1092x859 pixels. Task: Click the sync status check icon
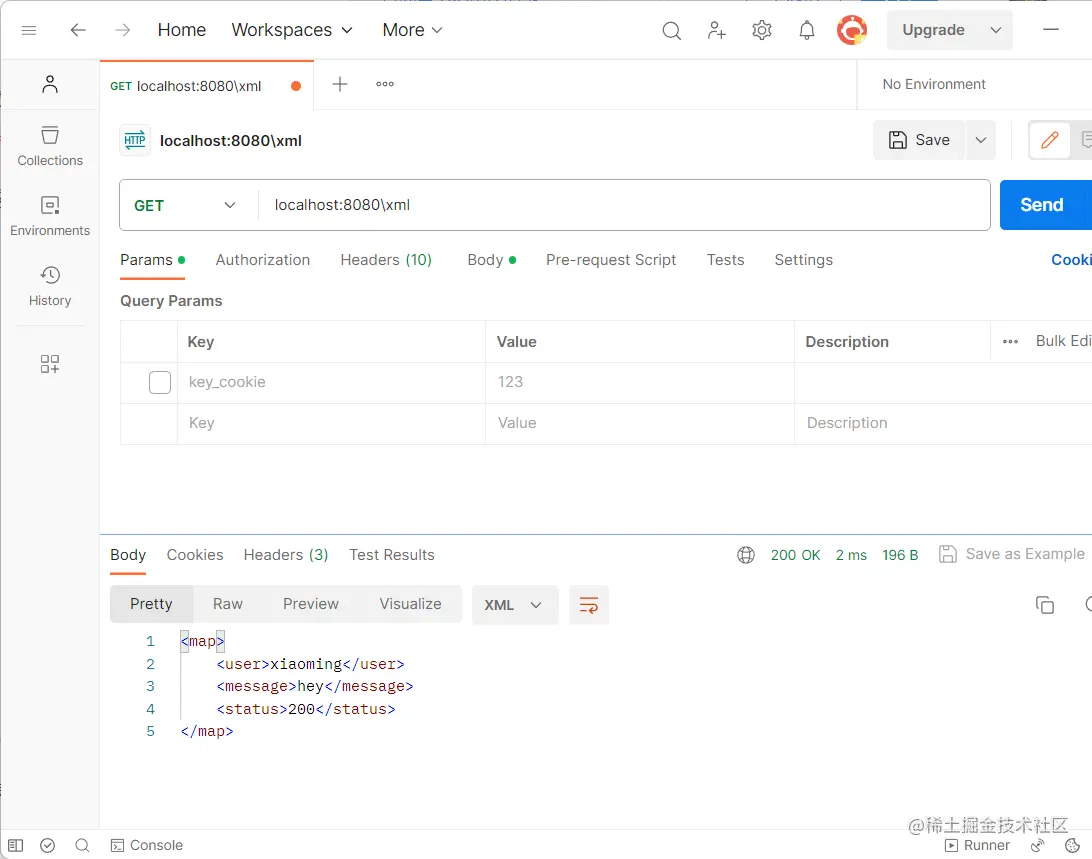click(47, 845)
